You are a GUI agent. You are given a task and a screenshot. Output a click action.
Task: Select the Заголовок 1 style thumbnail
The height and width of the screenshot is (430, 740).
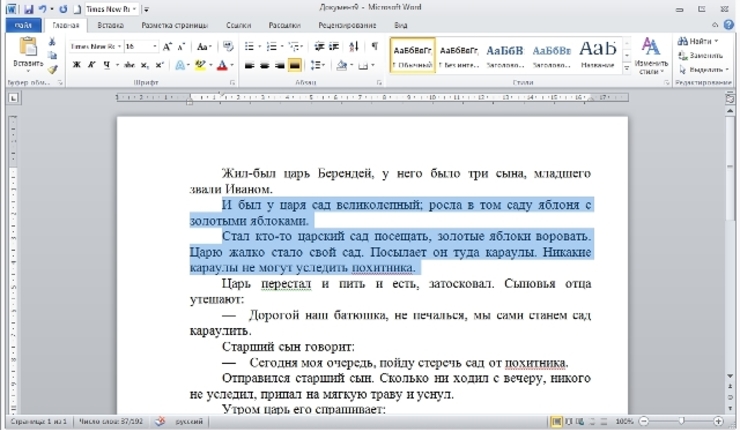504,55
